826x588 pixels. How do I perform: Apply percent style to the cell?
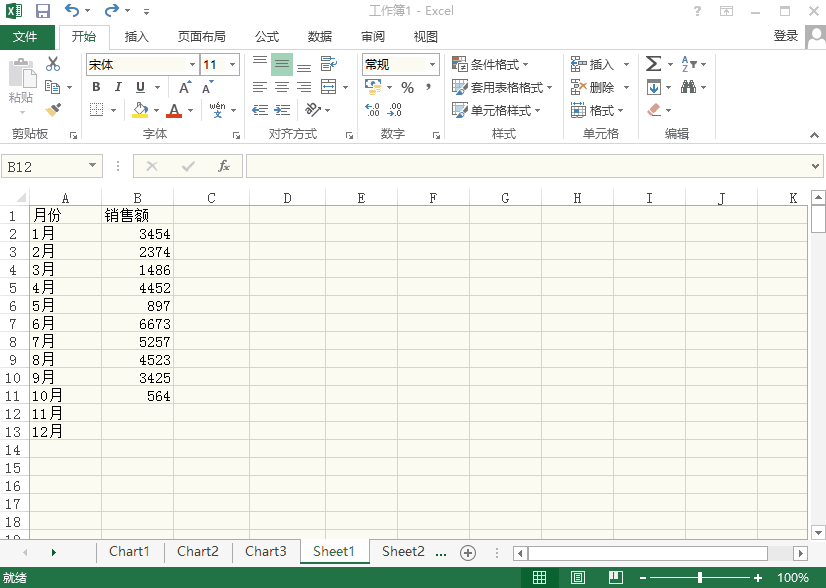tap(407, 87)
